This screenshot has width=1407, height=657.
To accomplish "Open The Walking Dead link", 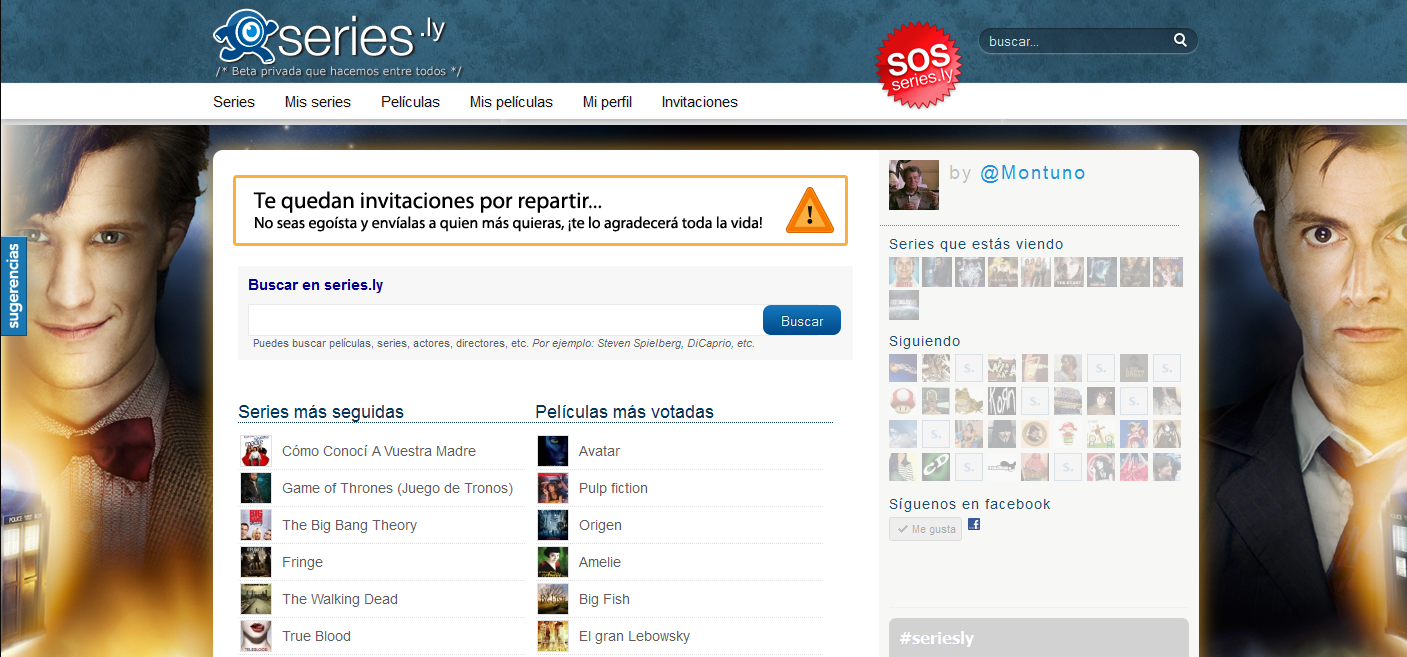I will [x=340, y=599].
